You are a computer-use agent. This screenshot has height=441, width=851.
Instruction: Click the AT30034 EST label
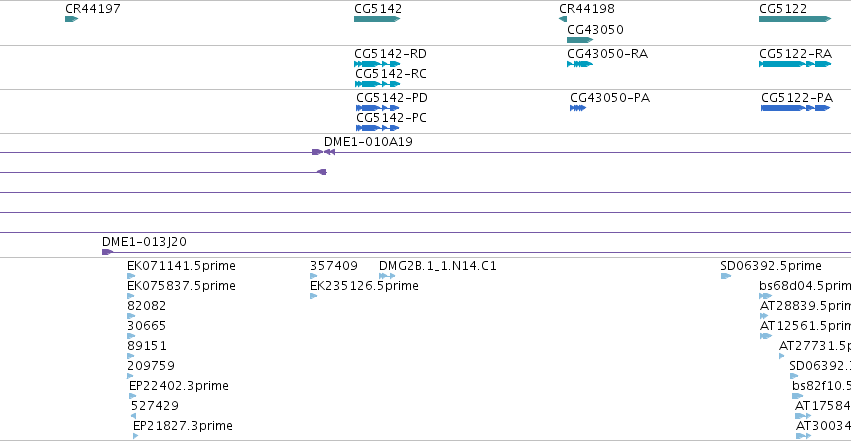(x=823, y=426)
